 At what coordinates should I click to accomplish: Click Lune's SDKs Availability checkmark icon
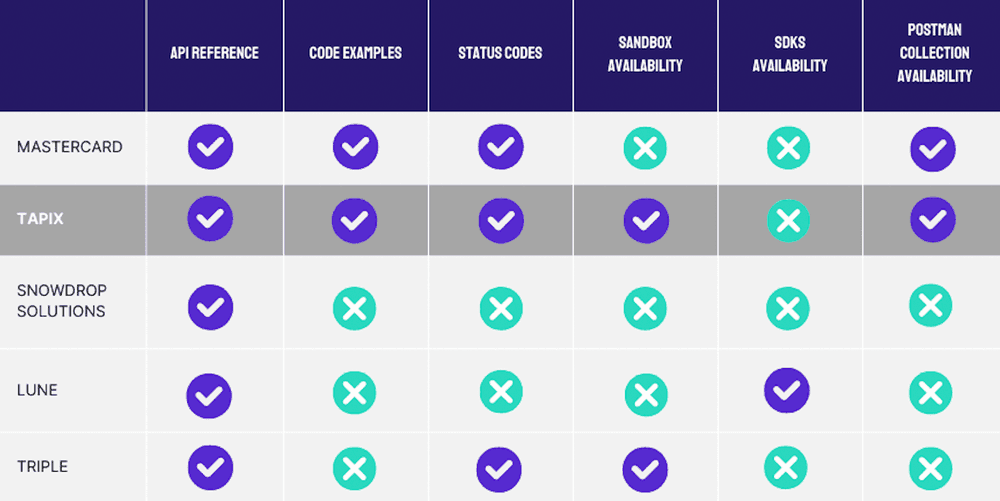[x=787, y=389]
